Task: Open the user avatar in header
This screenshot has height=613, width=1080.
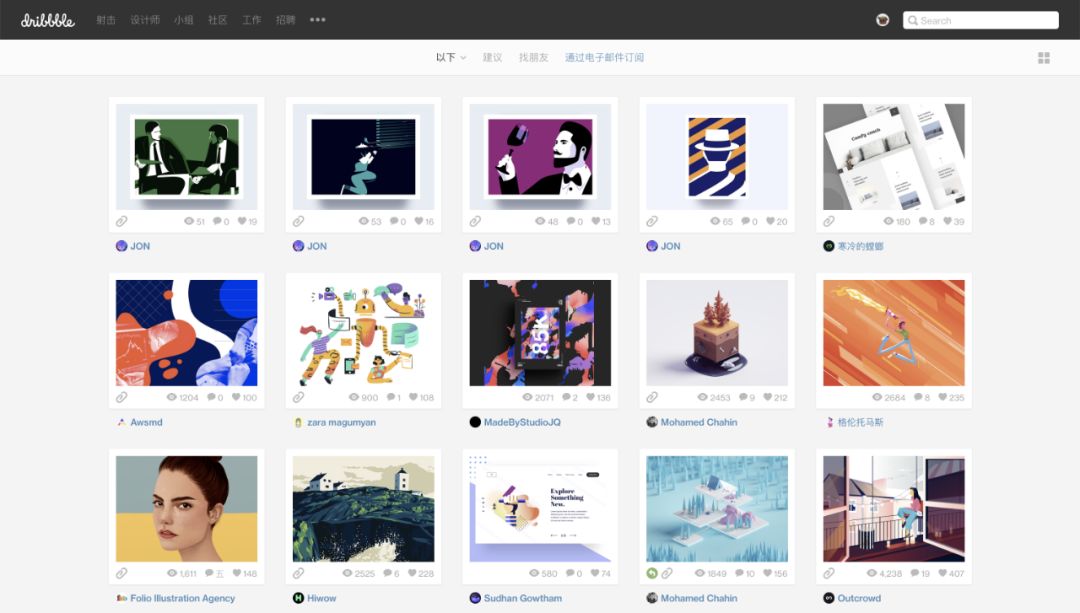Action: (882, 20)
